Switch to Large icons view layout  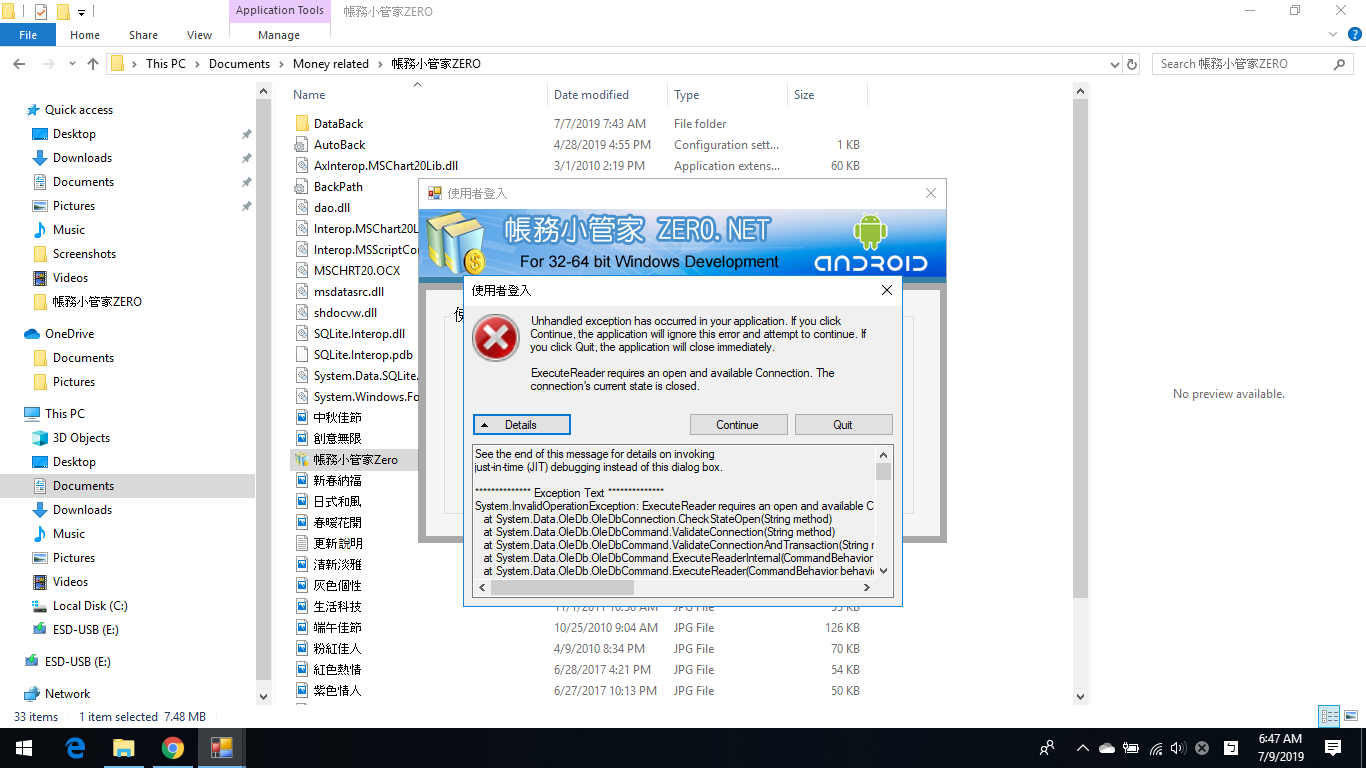click(1349, 716)
